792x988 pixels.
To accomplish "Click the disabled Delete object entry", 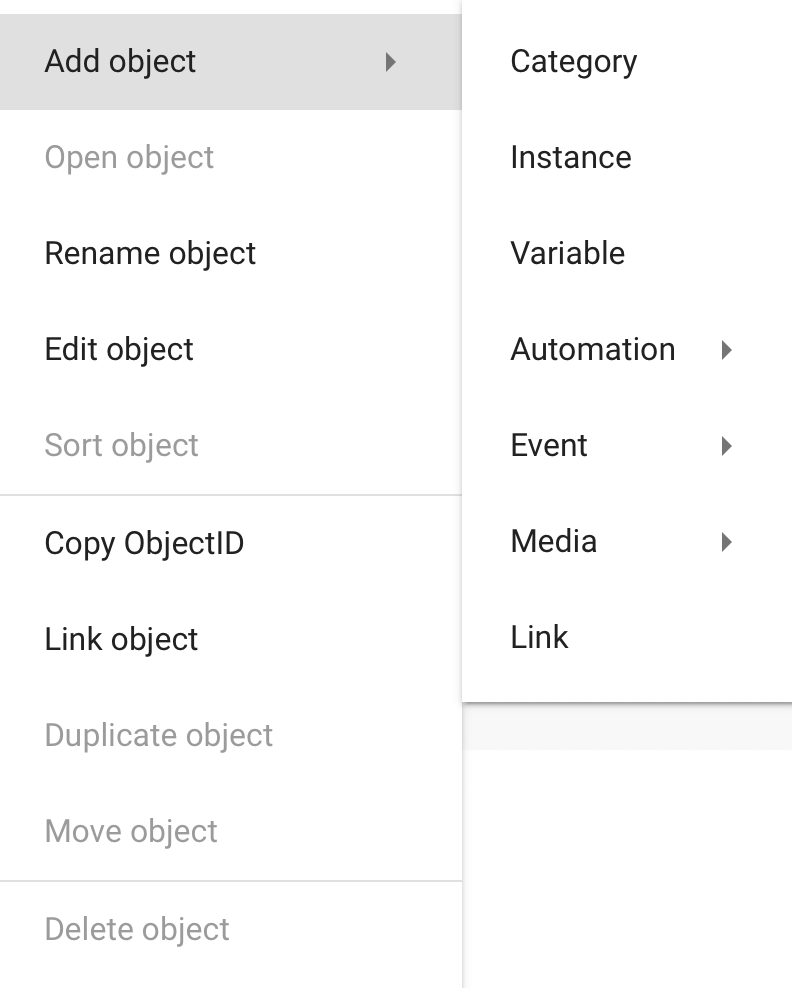I will [x=137, y=929].
